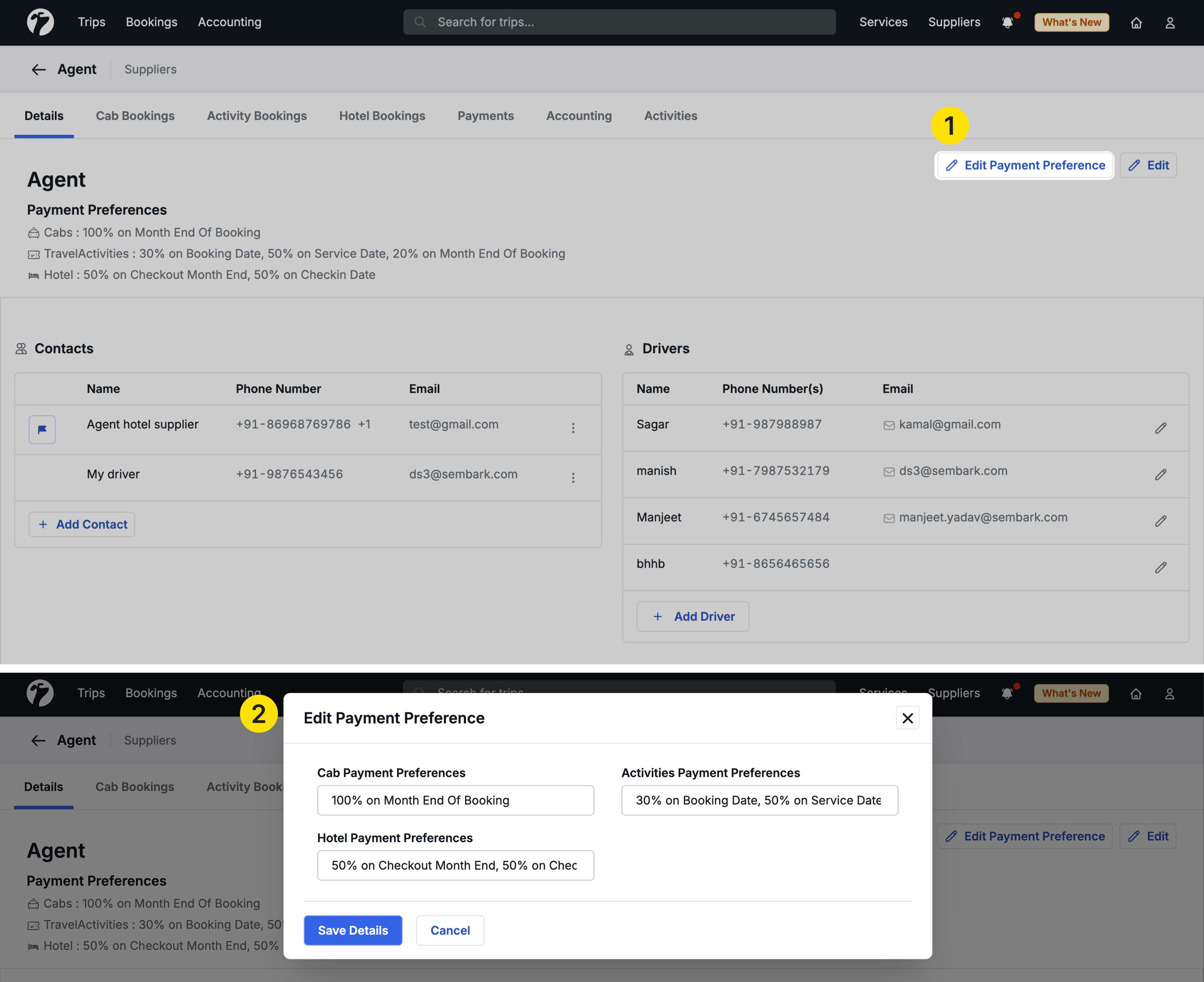Open Cab Payment Preferences selector in dialog
Screen dimensions: 1204x982
pos(455,800)
